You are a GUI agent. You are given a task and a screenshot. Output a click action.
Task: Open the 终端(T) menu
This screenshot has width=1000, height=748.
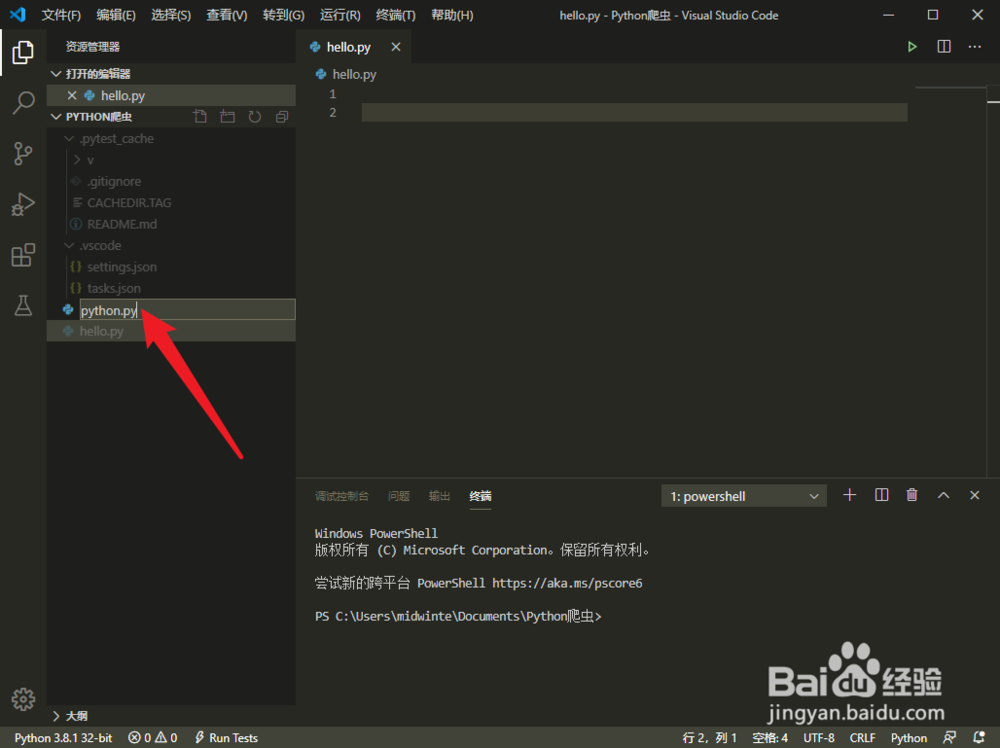click(395, 15)
